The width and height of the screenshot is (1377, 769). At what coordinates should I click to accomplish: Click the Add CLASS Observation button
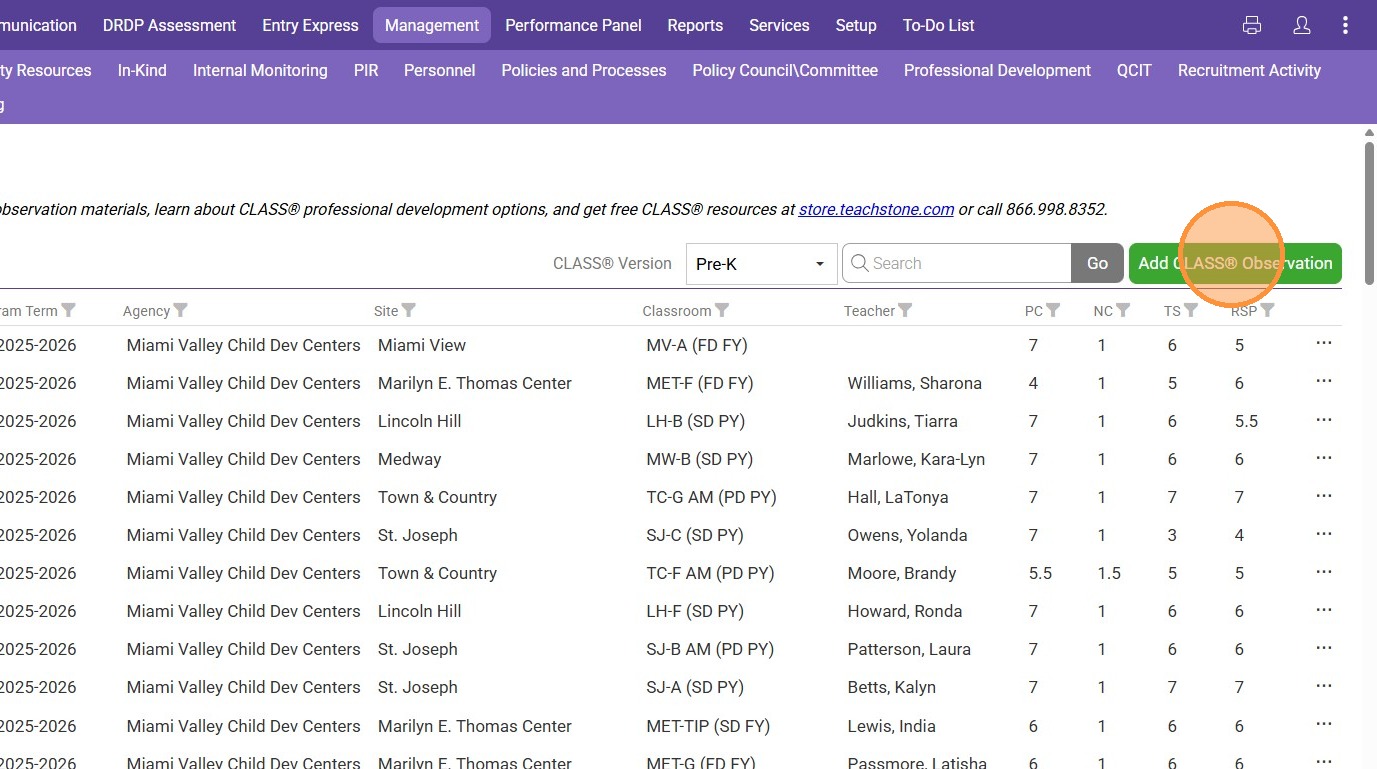pyautogui.click(x=1234, y=264)
